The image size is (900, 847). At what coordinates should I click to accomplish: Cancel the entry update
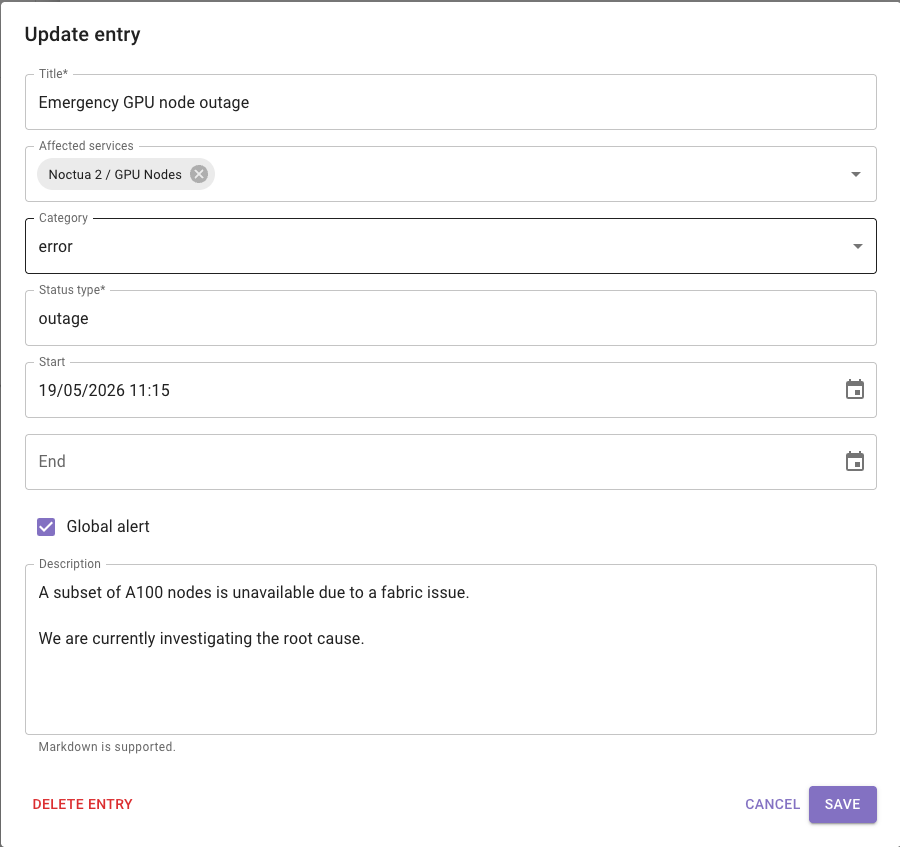(x=772, y=804)
